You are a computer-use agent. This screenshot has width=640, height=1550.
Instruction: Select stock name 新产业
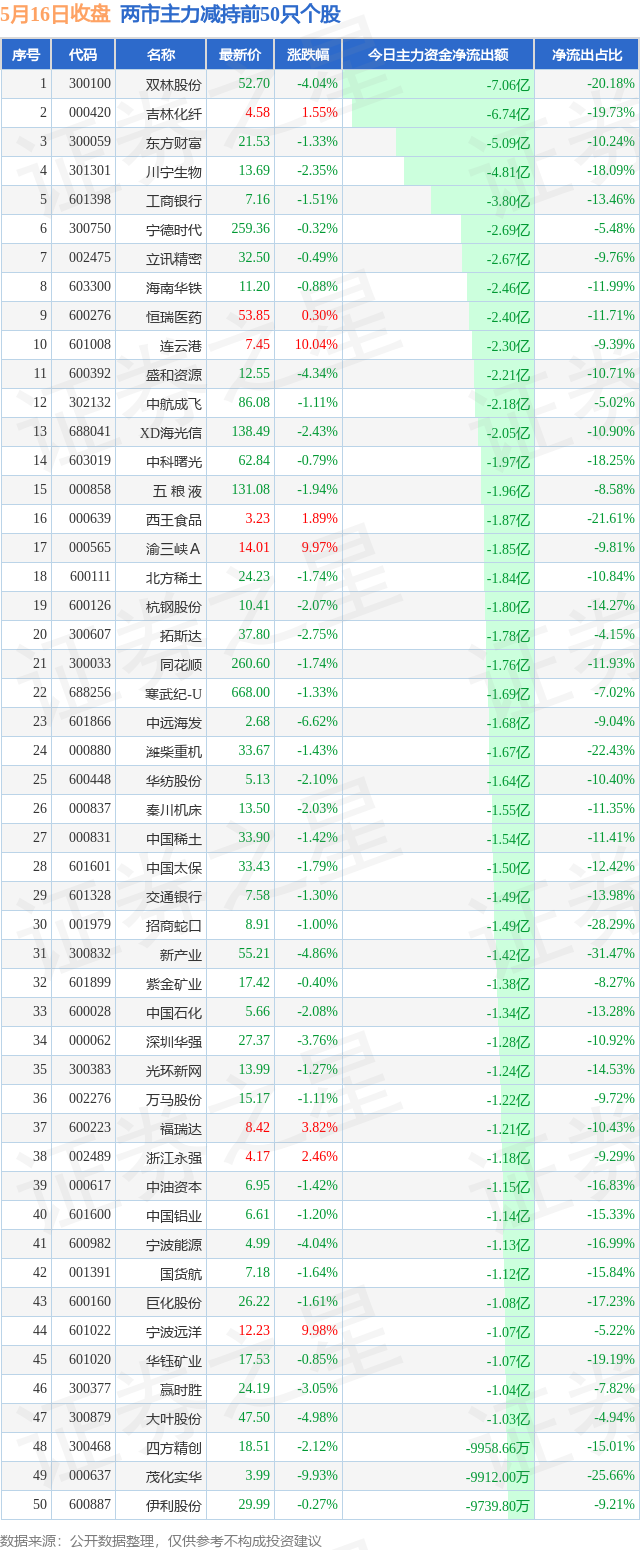pyautogui.click(x=181, y=954)
